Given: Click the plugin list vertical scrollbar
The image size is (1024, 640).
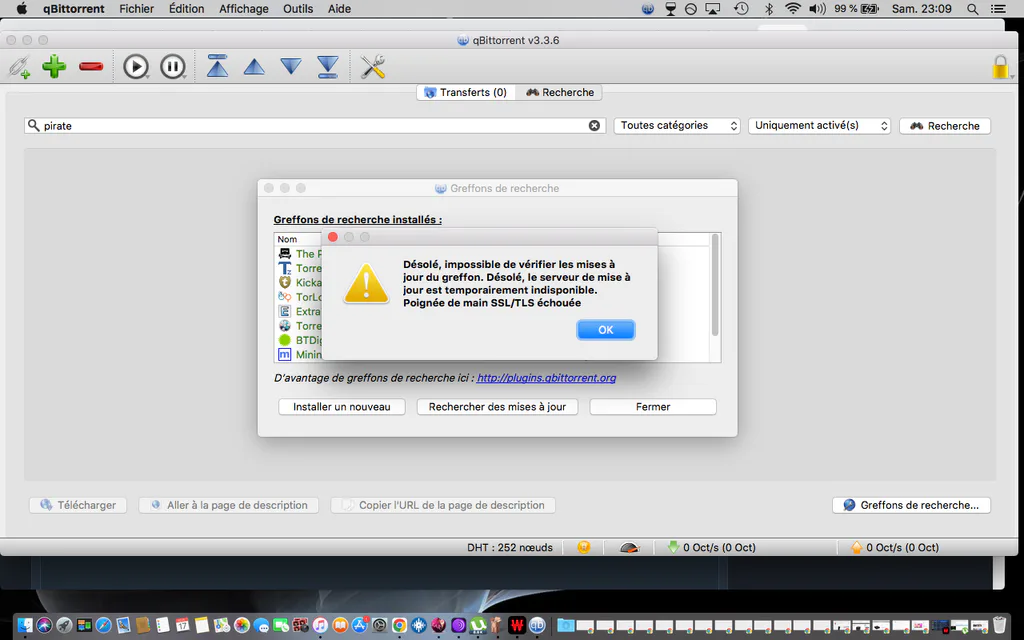Looking at the screenshot, I should [715, 284].
